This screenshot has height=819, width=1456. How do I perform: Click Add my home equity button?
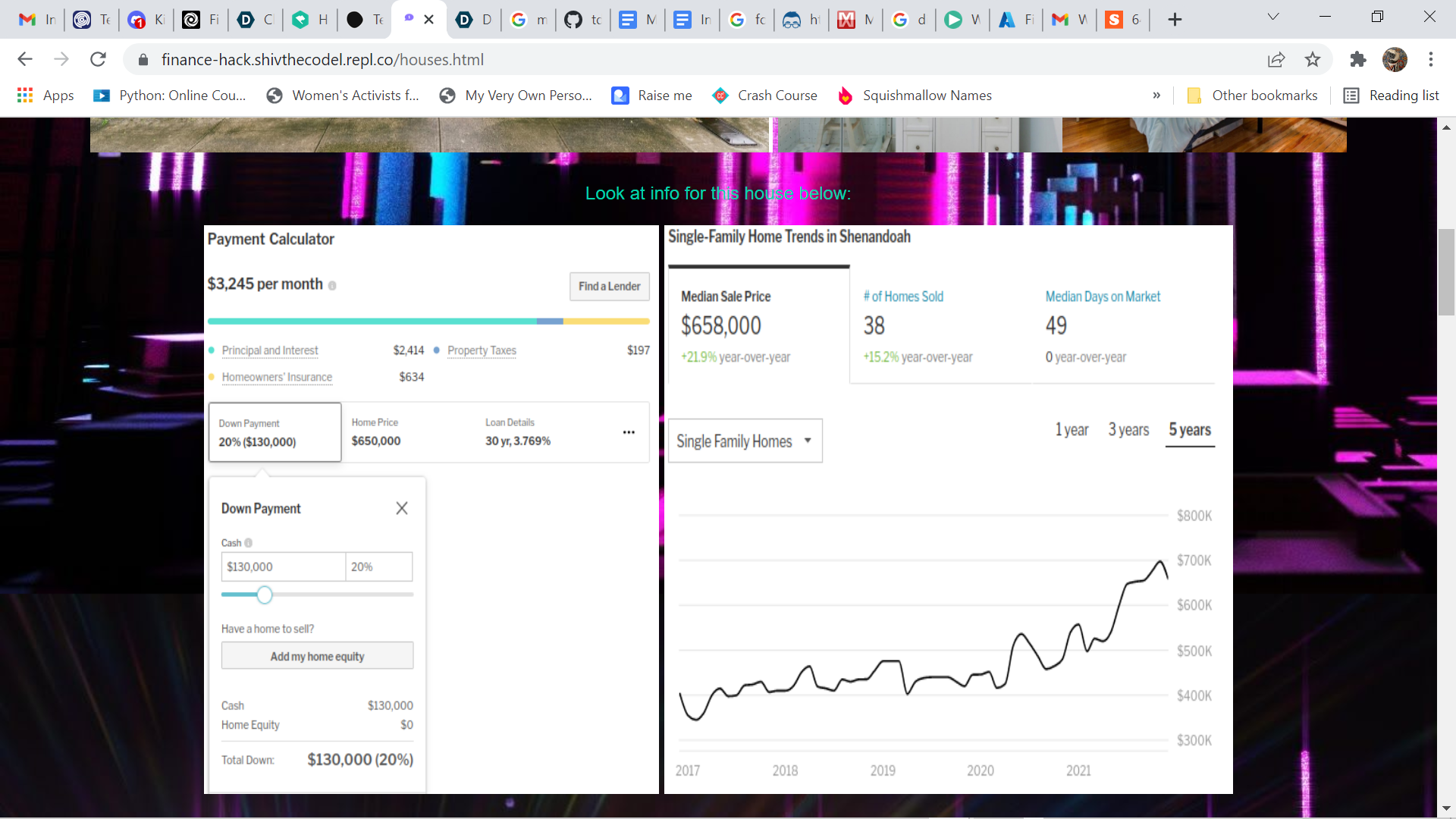[x=317, y=656]
